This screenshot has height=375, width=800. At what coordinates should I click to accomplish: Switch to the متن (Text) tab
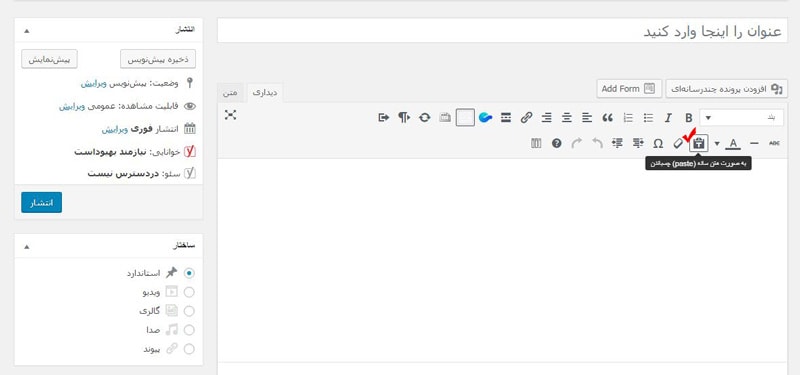click(x=230, y=93)
